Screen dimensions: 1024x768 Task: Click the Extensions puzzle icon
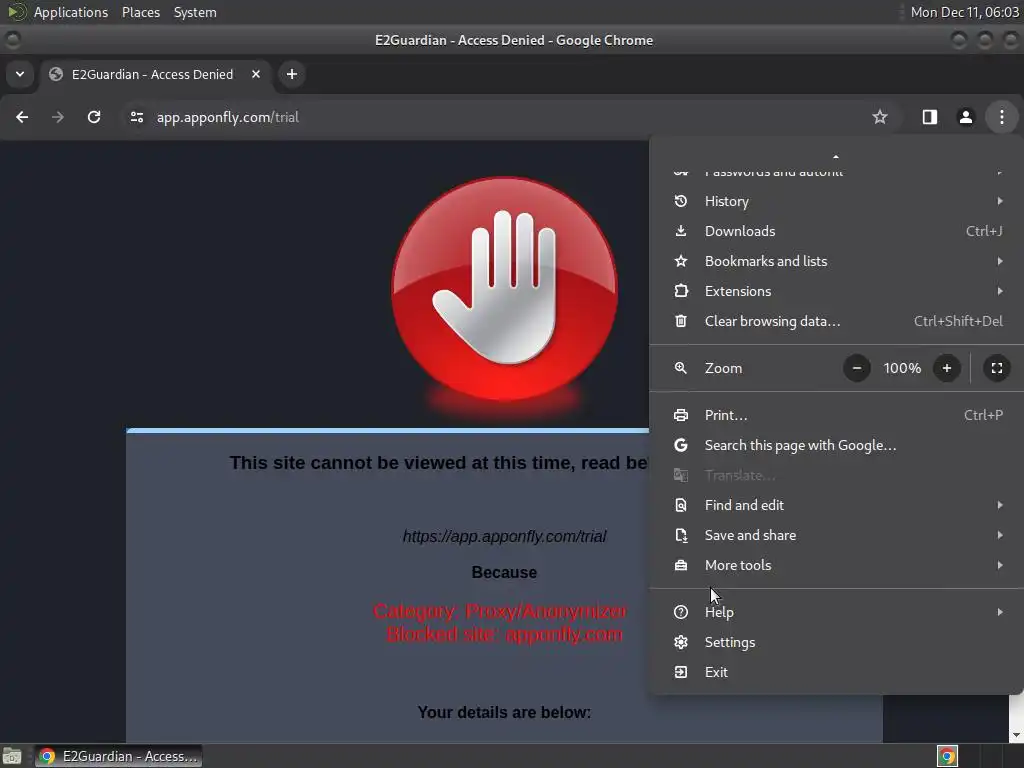680,291
